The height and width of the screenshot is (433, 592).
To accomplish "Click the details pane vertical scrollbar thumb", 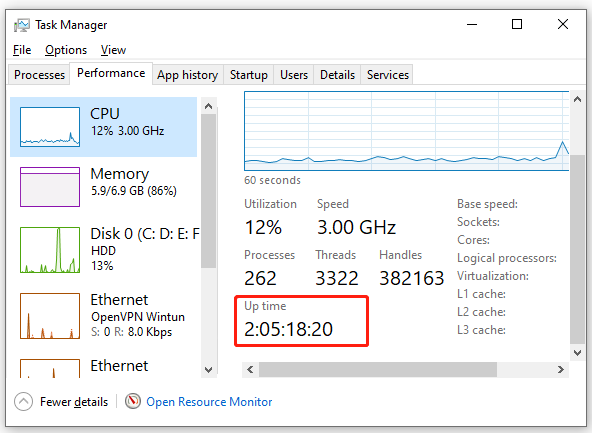I will pos(577,249).
